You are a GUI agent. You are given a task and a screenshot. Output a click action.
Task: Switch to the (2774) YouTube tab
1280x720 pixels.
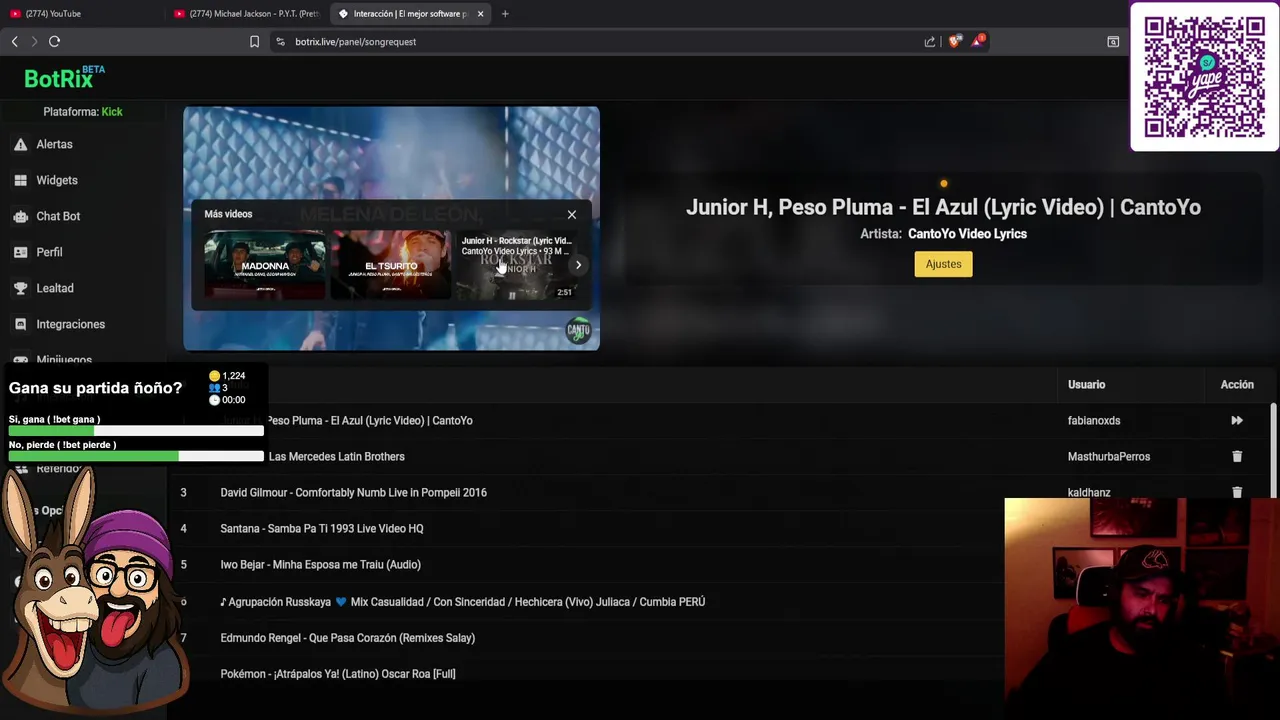82,14
